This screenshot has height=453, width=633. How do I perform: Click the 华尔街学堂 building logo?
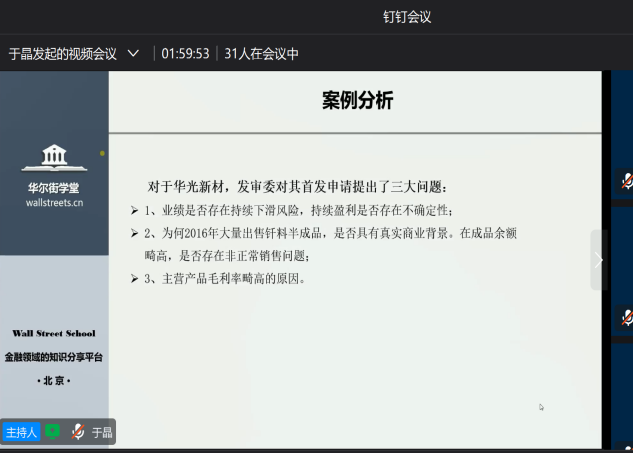(x=54, y=158)
